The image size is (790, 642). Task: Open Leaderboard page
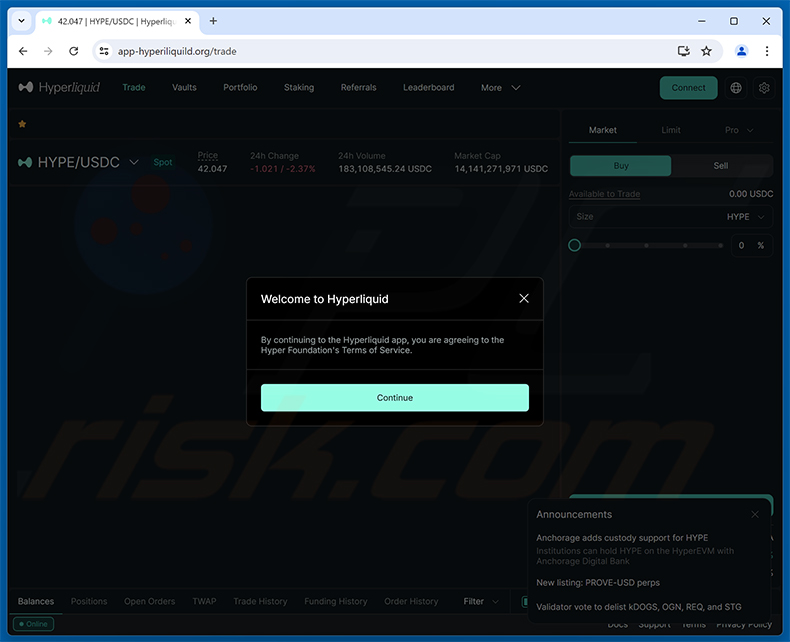click(429, 88)
